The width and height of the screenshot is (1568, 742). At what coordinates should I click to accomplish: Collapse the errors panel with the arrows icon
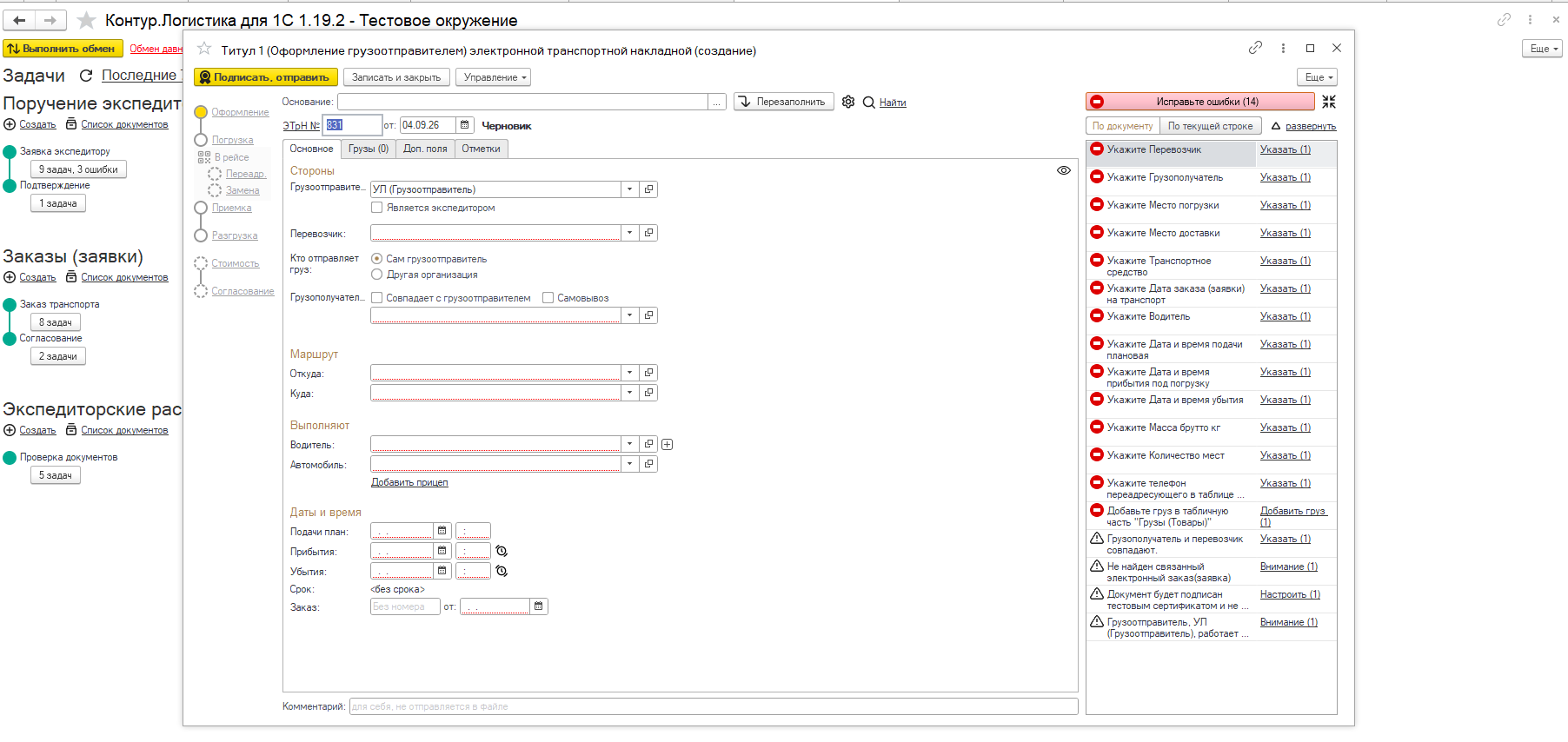pyautogui.click(x=1329, y=102)
